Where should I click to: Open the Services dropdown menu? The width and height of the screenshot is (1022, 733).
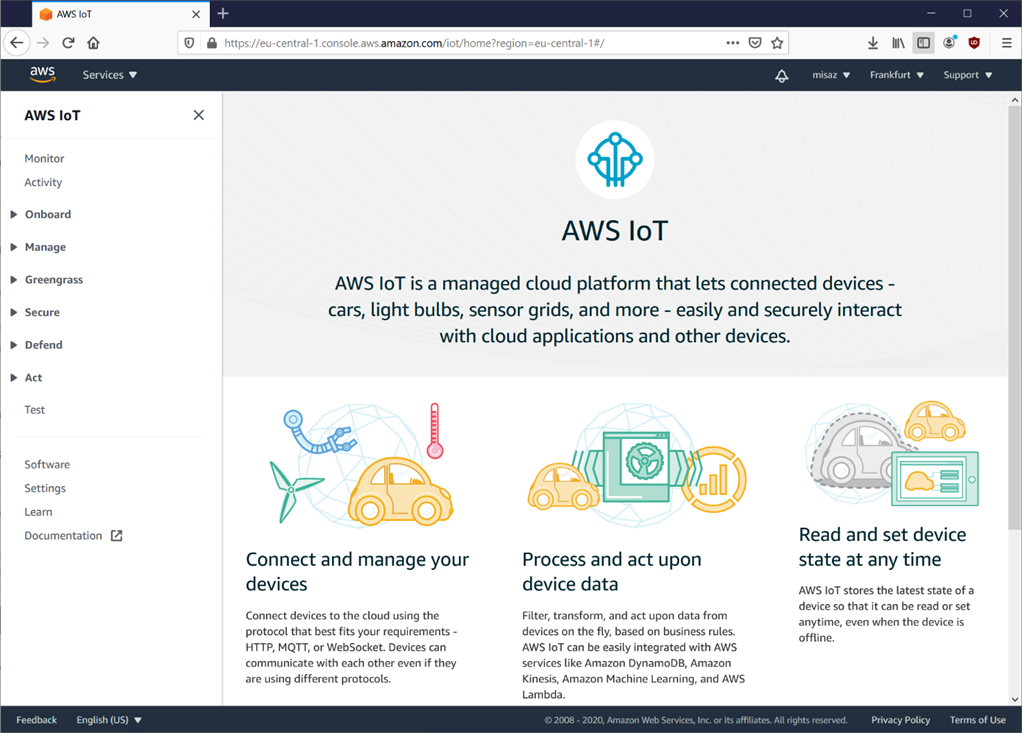tap(110, 75)
